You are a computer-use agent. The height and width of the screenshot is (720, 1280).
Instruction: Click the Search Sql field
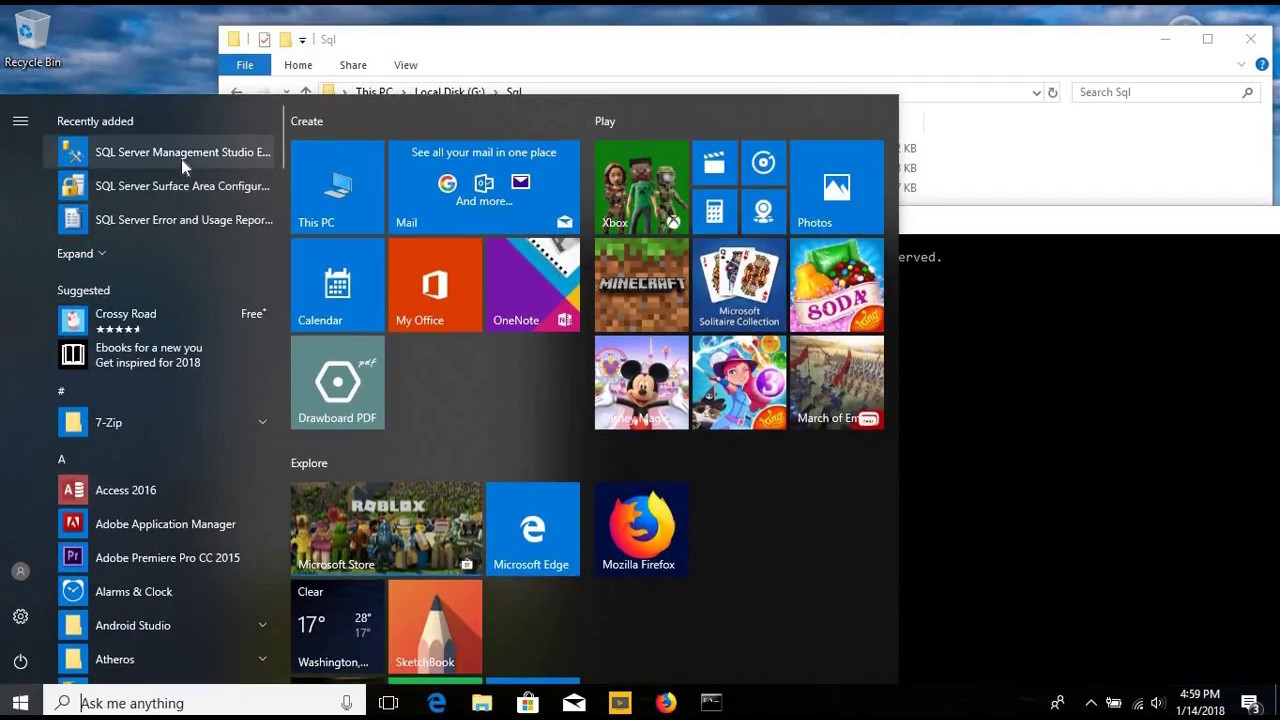[1166, 92]
